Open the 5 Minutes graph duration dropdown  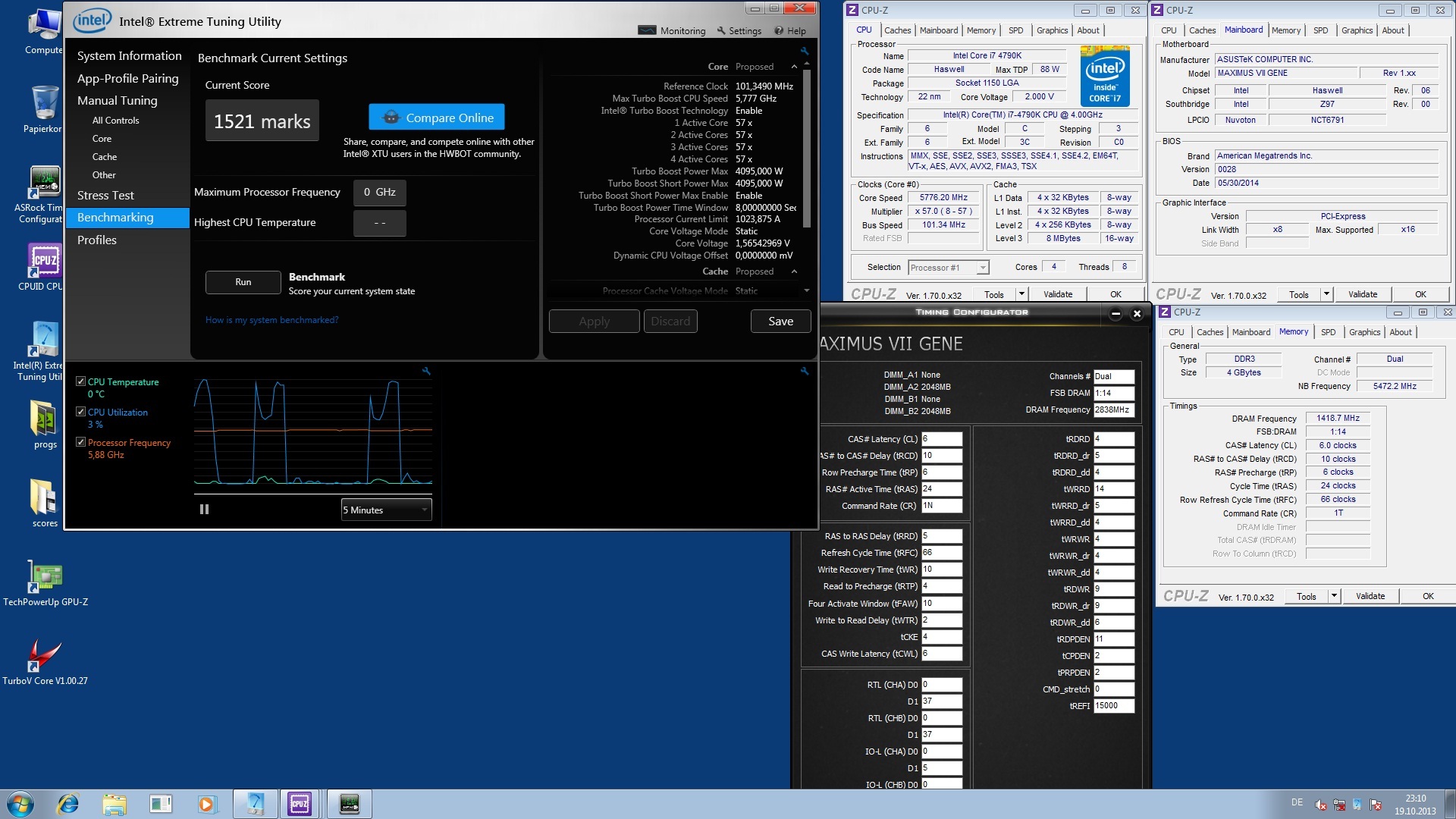point(386,510)
